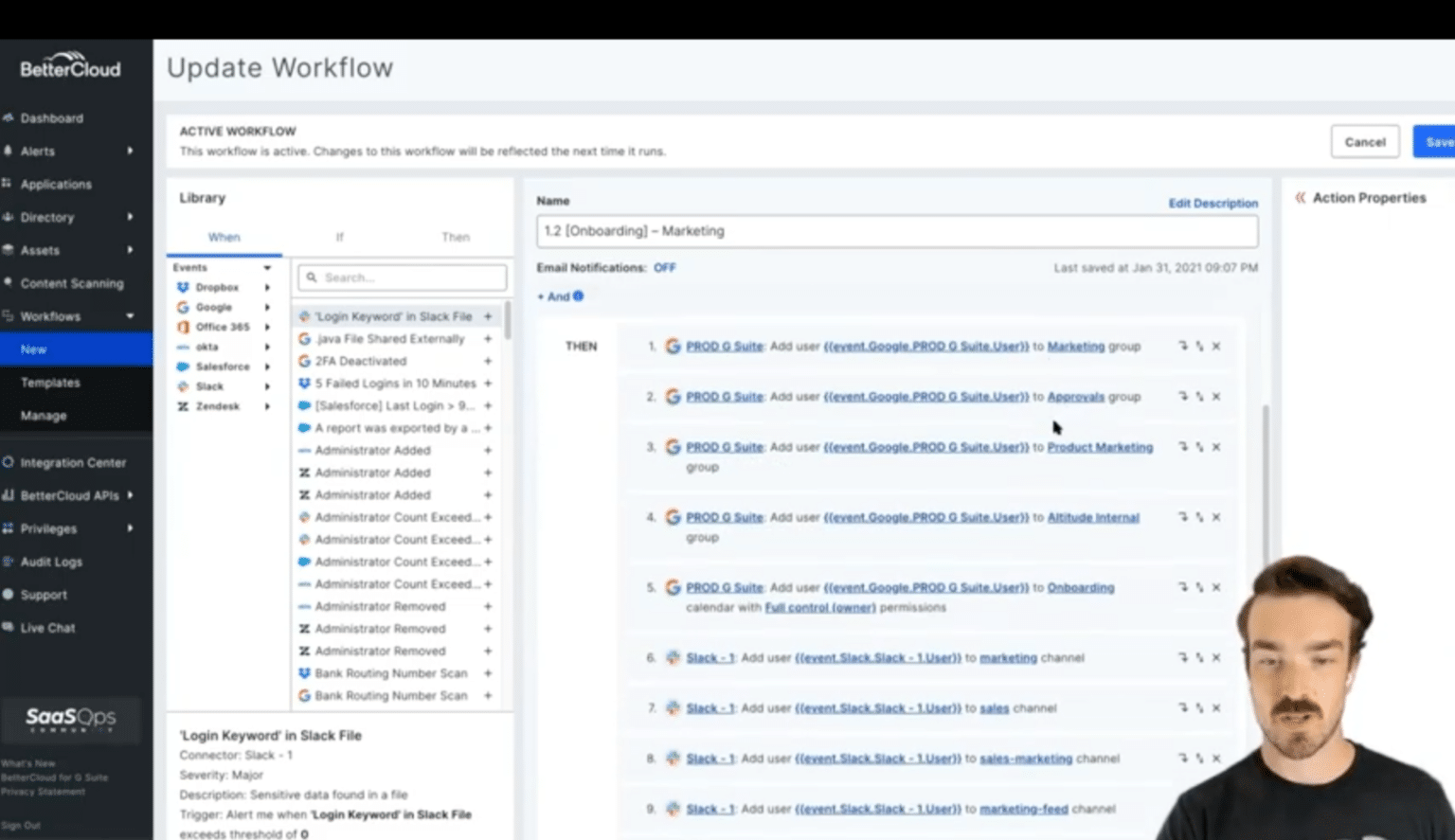Remove action 2 using its X icon

[1216, 397]
